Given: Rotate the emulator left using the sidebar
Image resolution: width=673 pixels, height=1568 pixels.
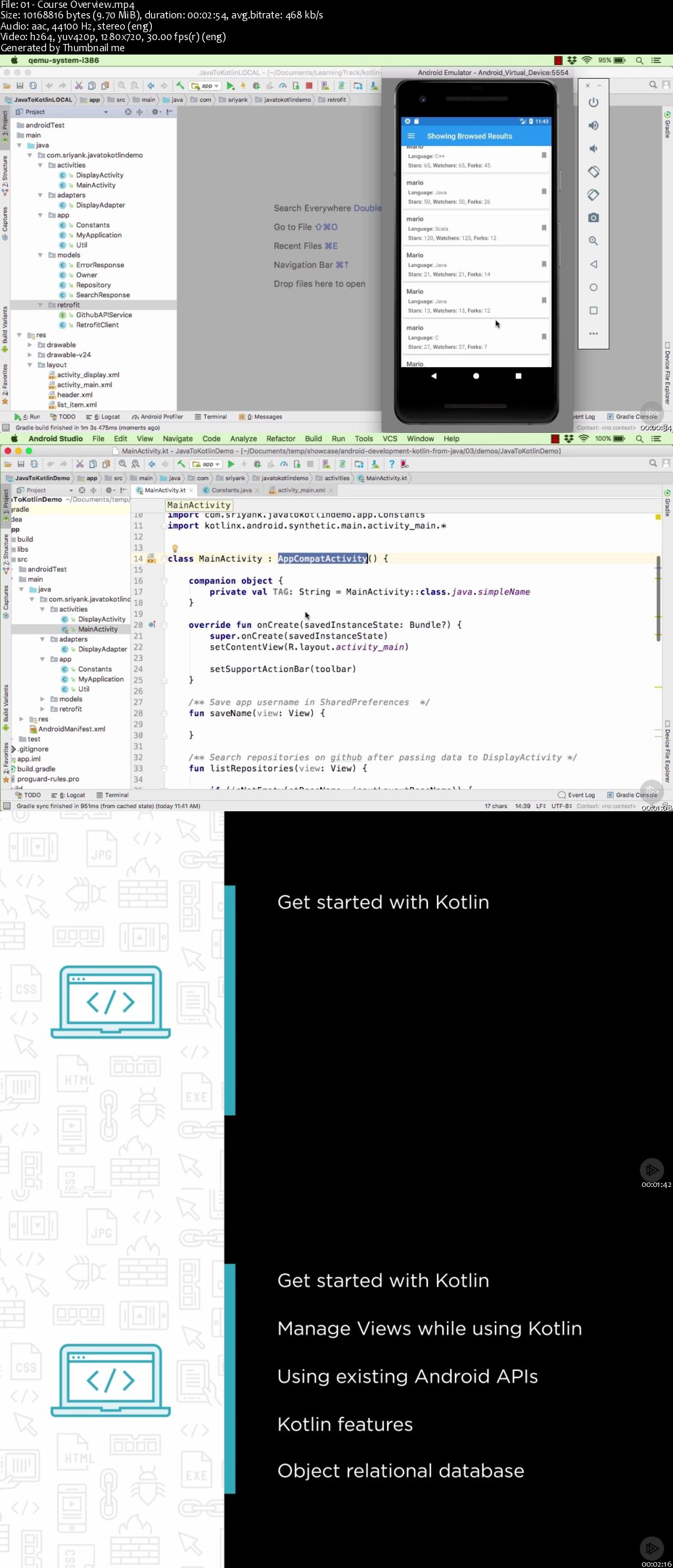Looking at the screenshot, I should 593,171.
